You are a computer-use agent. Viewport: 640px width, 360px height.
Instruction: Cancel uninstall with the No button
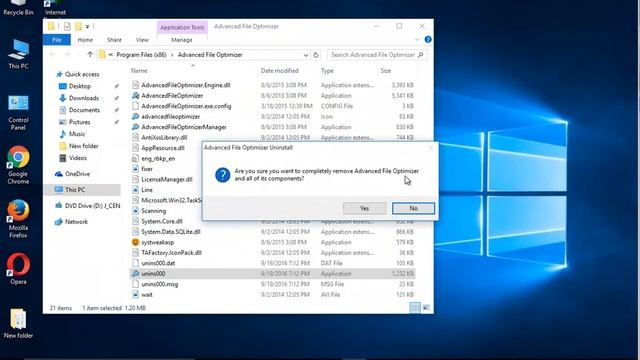point(413,208)
